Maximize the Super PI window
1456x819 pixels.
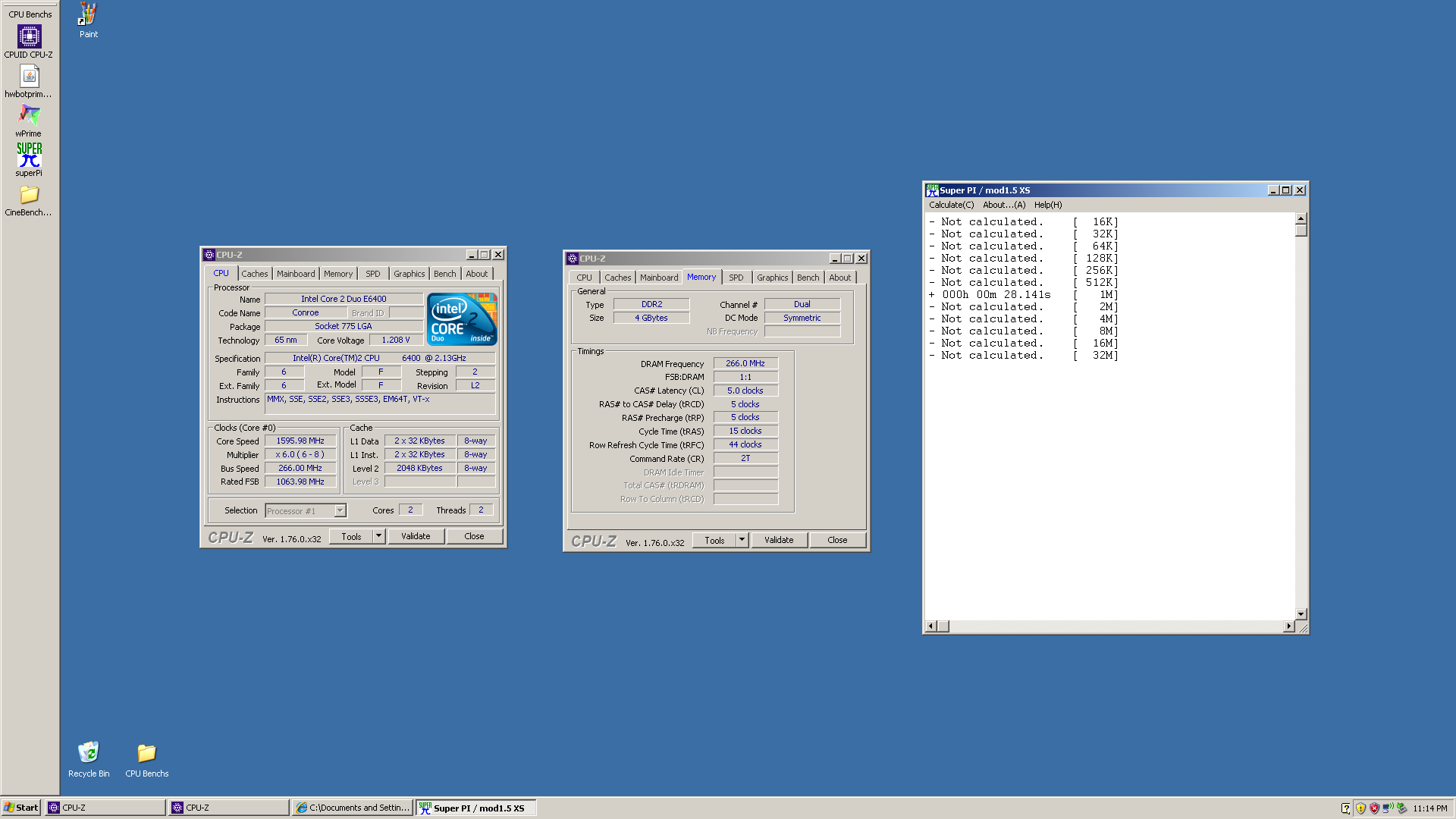[x=1286, y=190]
